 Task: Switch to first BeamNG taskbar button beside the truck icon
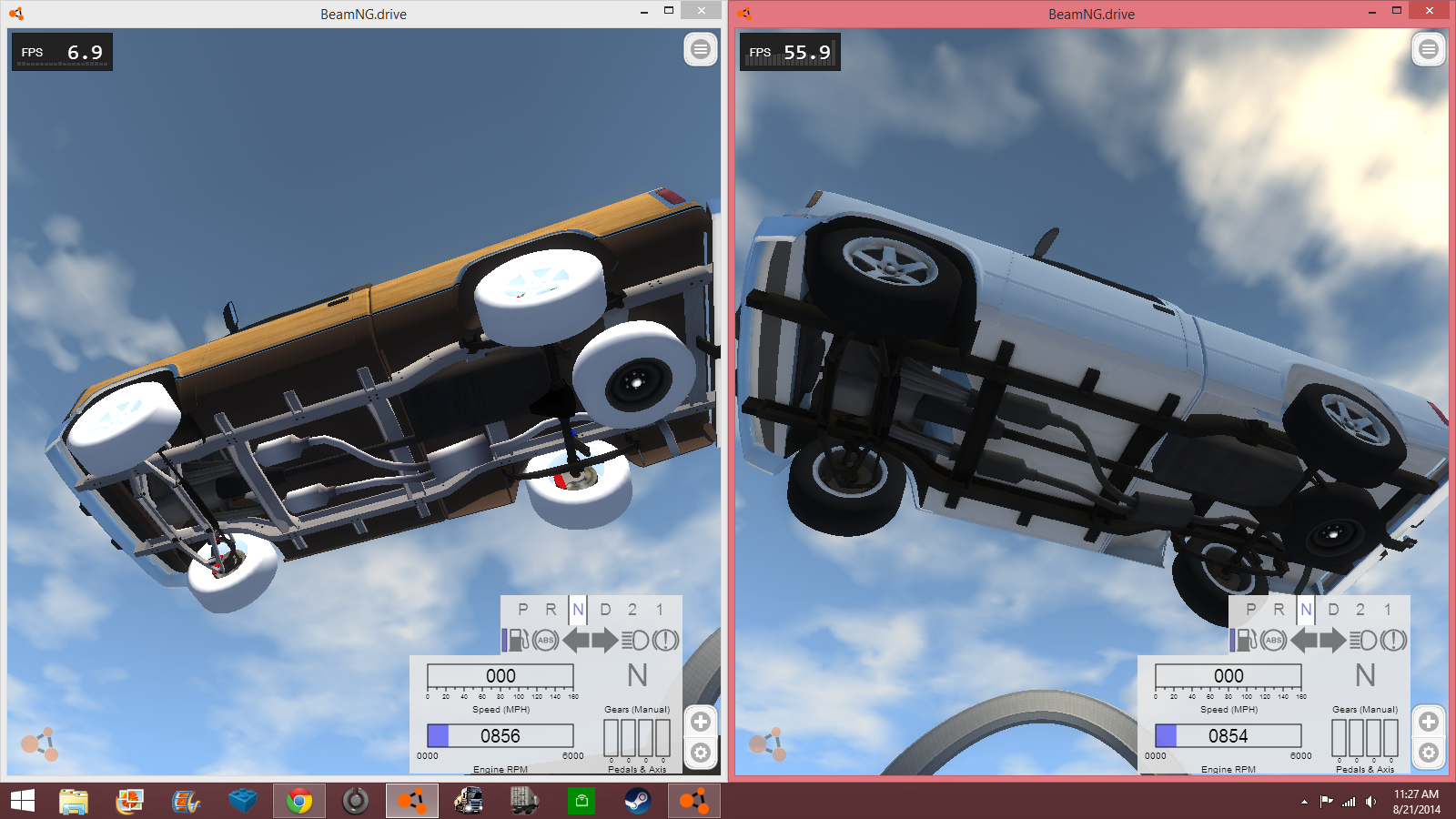[x=412, y=801]
